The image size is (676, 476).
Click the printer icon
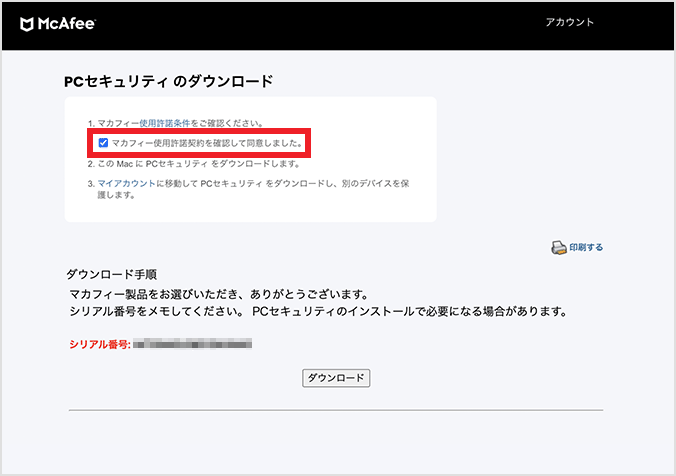coord(559,247)
